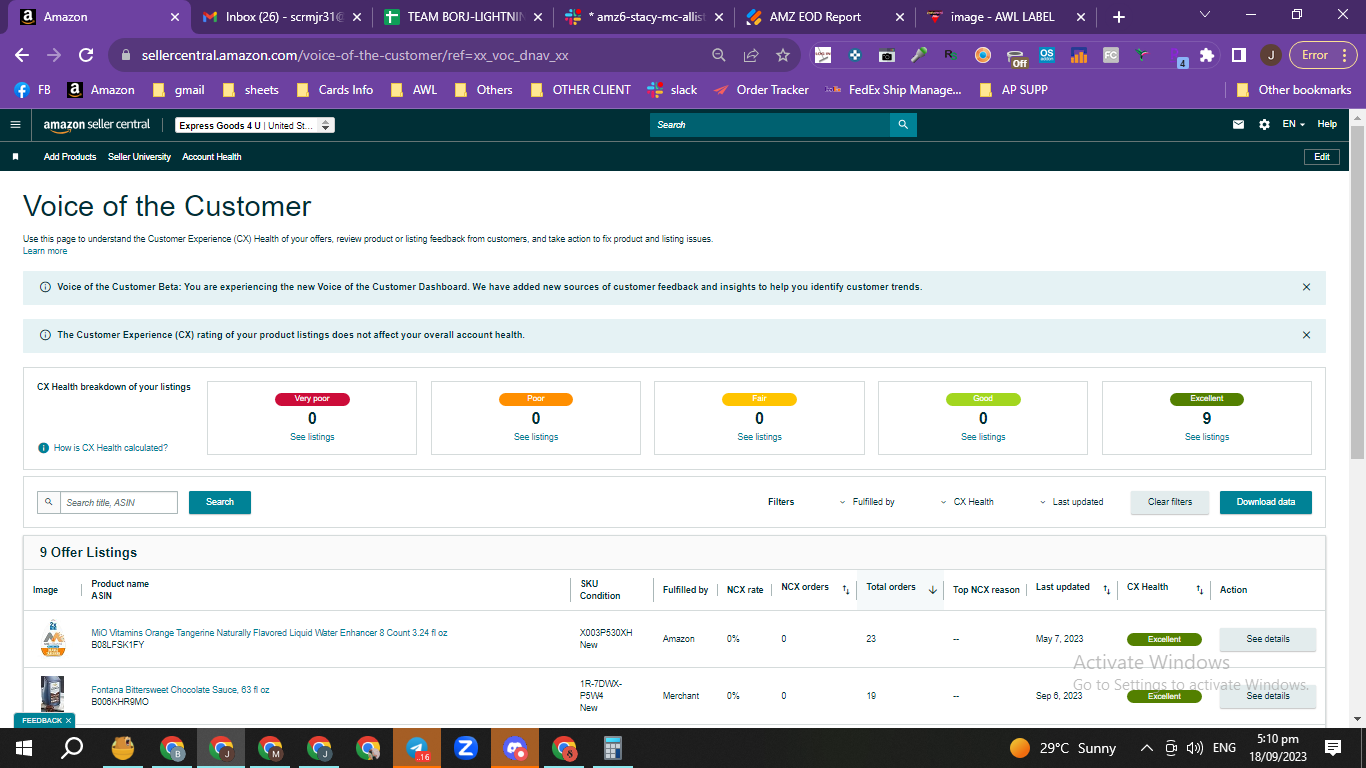The image size is (1366, 768).
Task: Click the bookmark flag icon beside Add Products
Action: 15,157
